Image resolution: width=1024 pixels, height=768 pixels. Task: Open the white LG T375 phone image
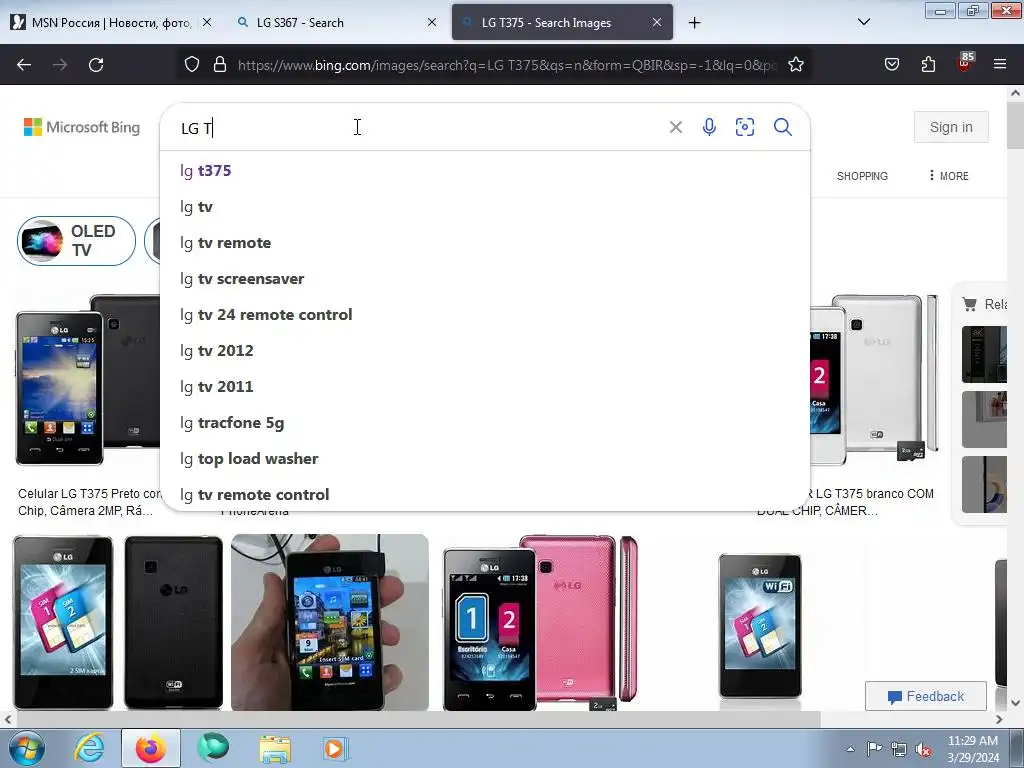coord(875,379)
